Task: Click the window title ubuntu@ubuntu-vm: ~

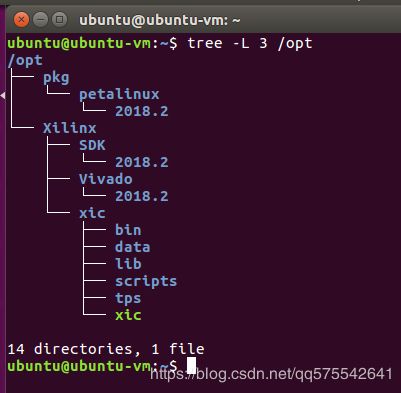Action: (160, 20)
